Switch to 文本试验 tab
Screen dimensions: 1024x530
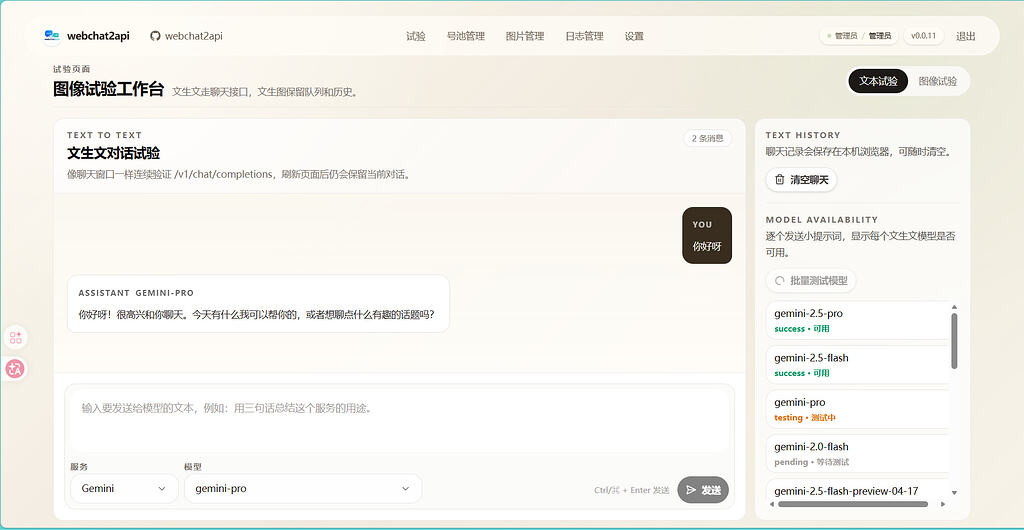[878, 81]
